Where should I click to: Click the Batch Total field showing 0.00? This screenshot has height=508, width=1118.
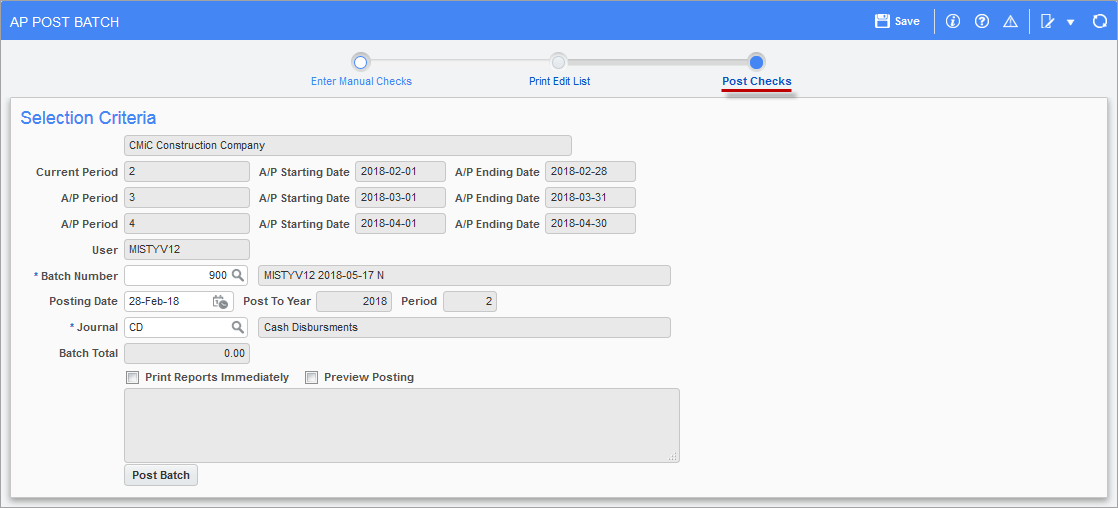click(187, 353)
